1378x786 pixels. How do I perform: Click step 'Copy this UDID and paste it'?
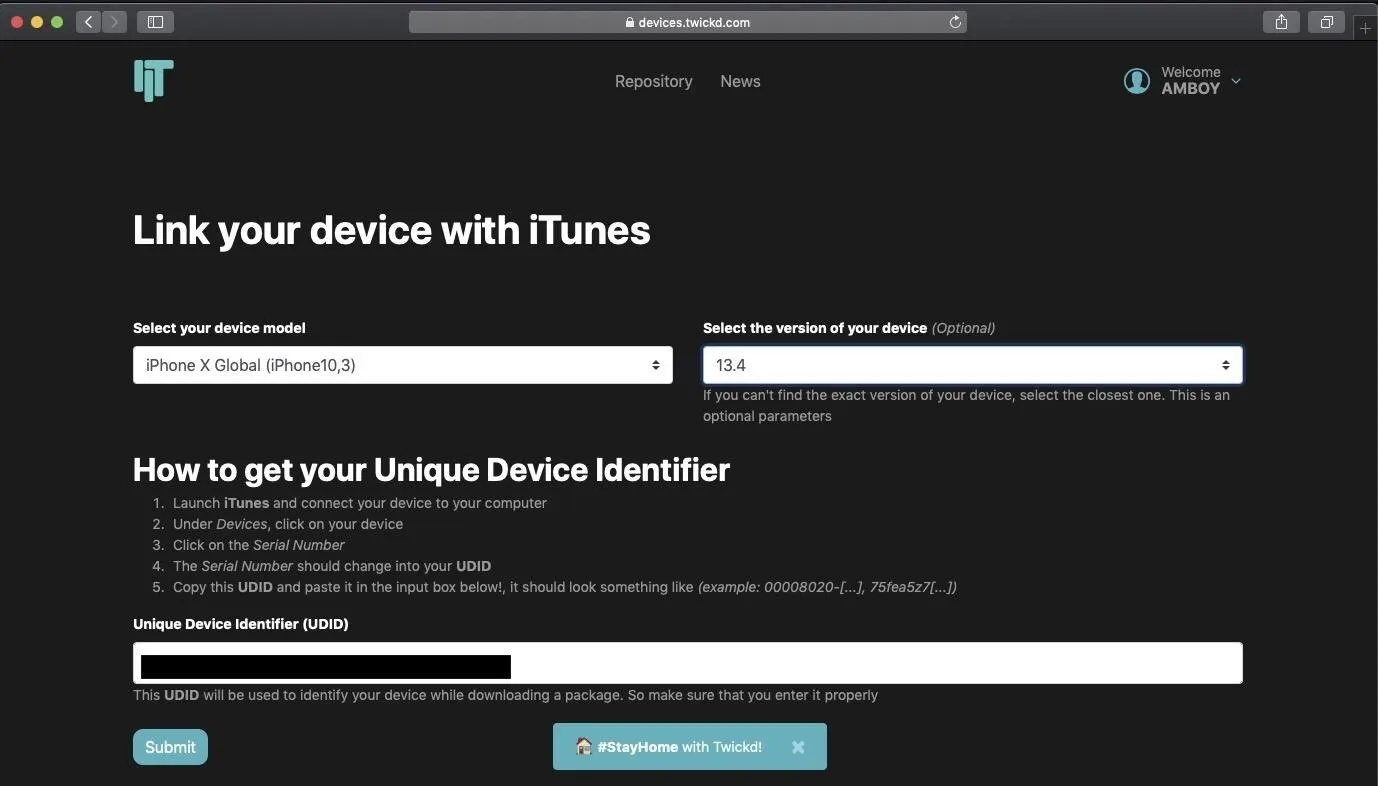point(565,587)
